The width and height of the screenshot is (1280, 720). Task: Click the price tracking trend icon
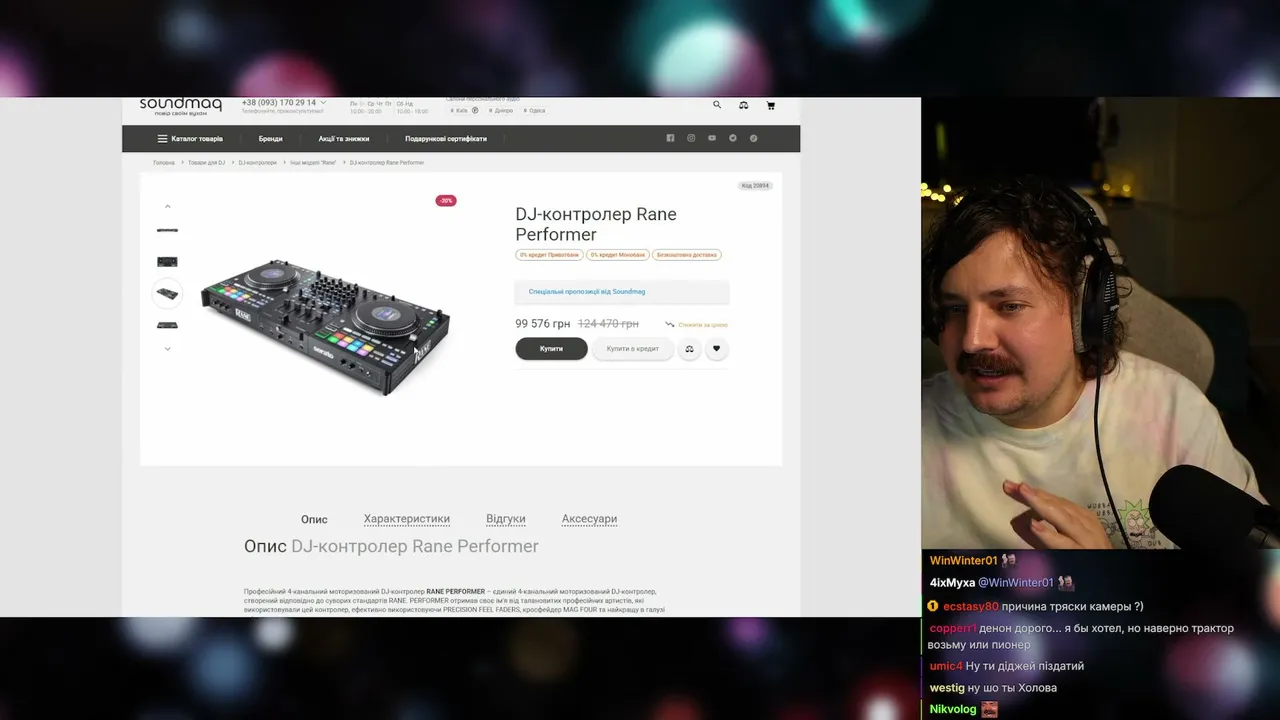[x=670, y=324]
